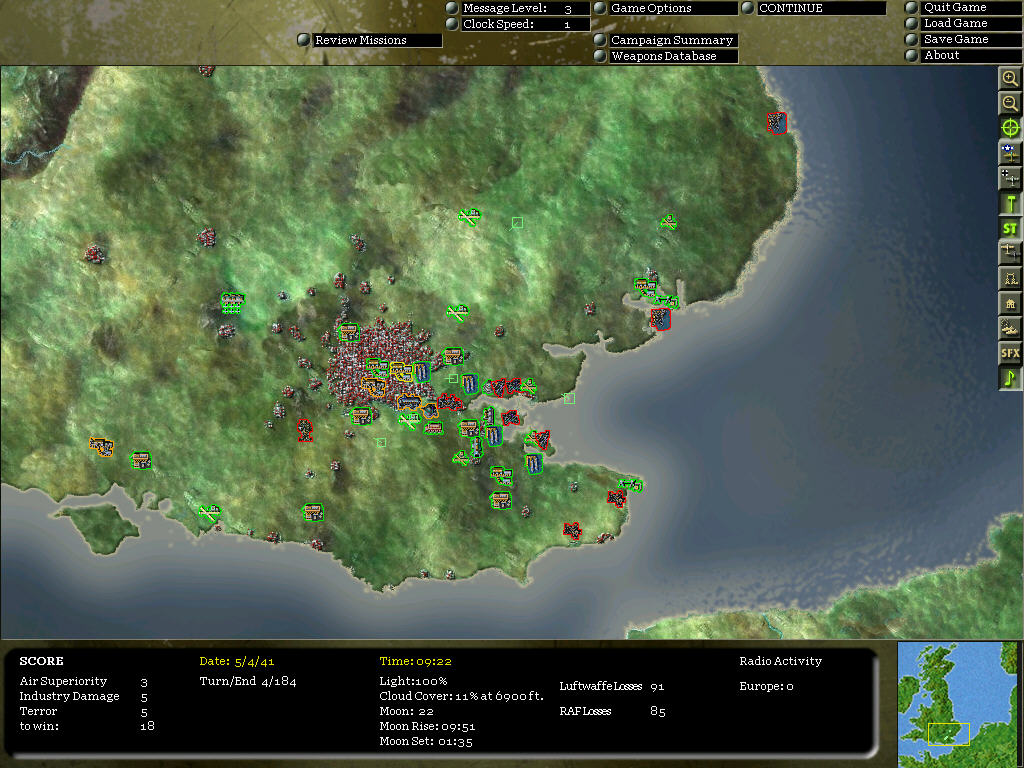Click the Air Superiority score row
This screenshot has width=1024, height=768.
click(x=84, y=681)
